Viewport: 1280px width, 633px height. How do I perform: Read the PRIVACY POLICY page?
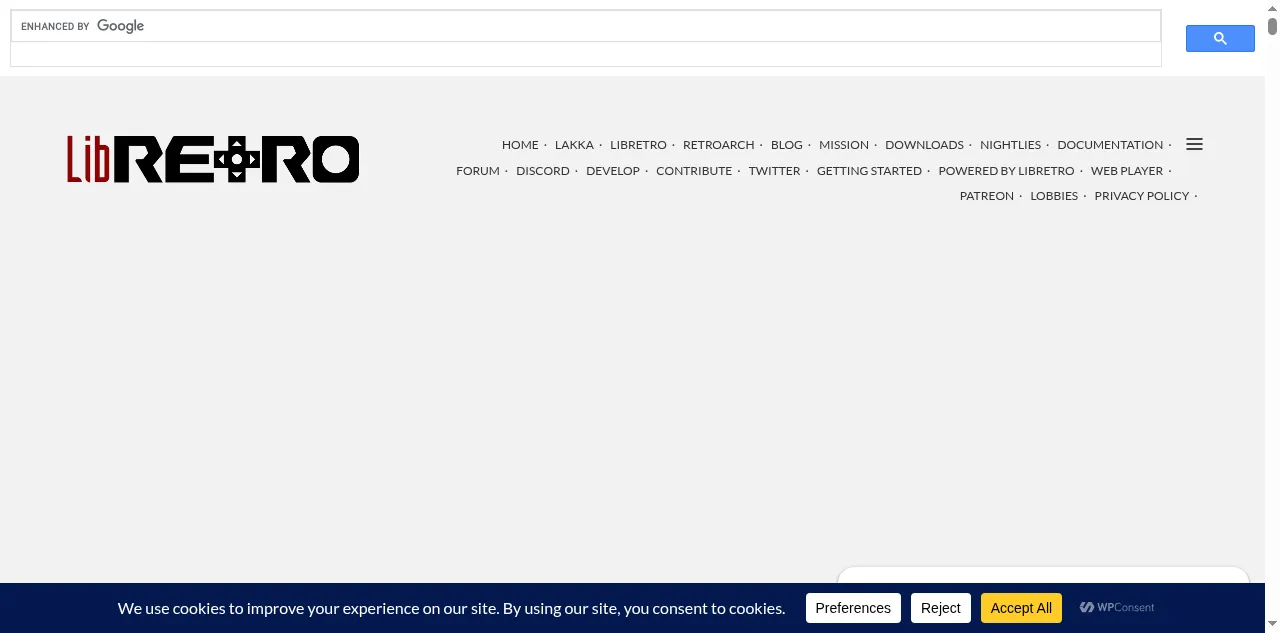[1142, 196]
